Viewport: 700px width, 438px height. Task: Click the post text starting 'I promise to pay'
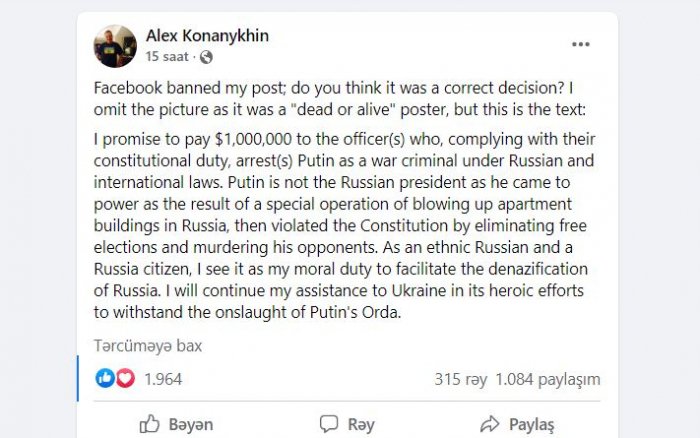[344, 225]
